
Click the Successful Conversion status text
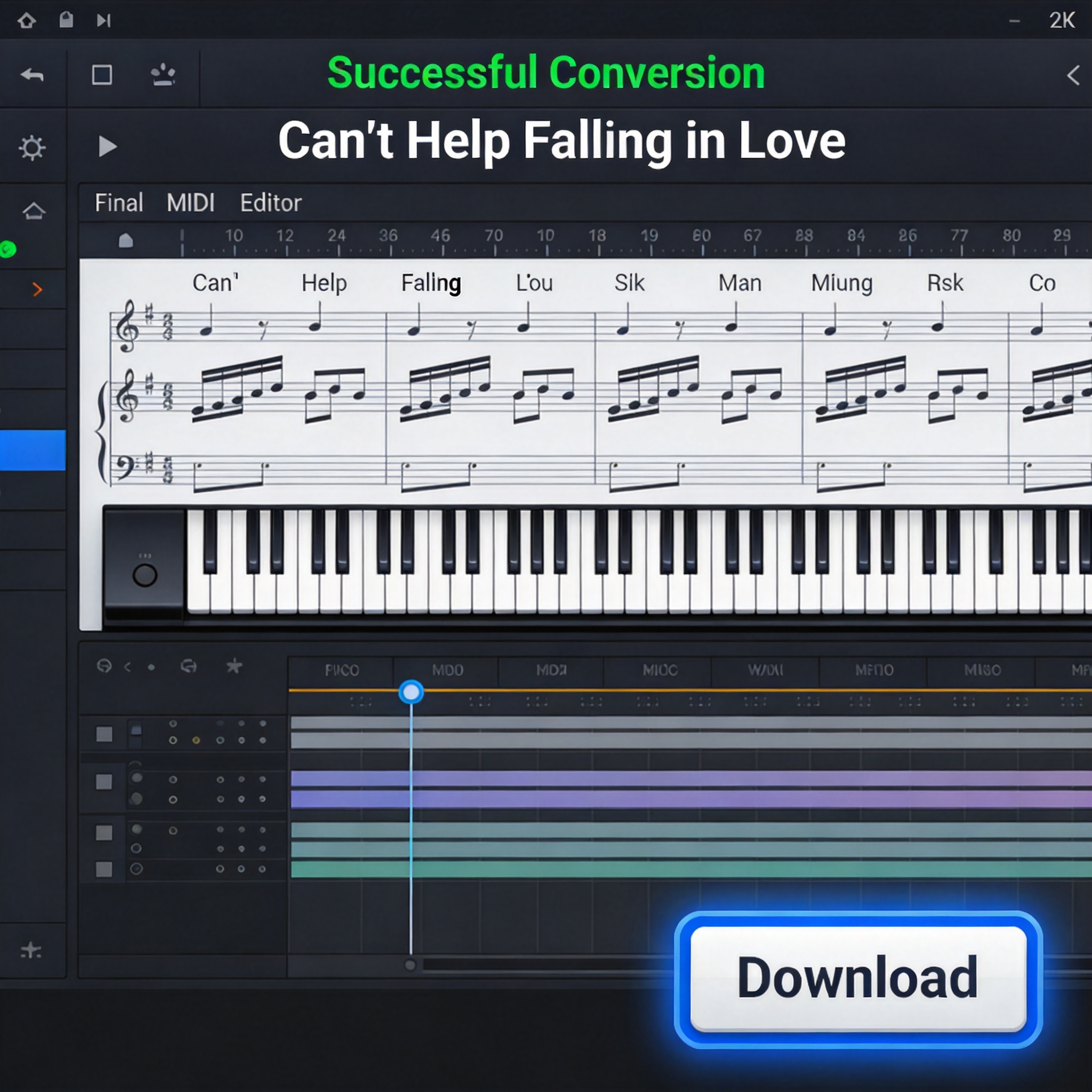coord(546,74)
